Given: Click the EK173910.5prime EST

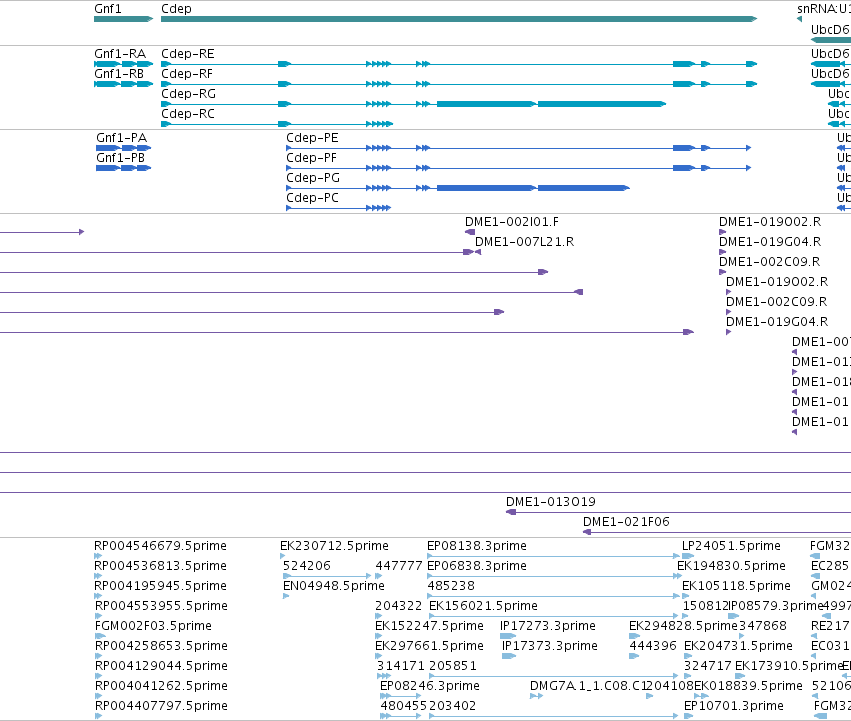Looking at the screenshot, I should (x=789, y=666).
